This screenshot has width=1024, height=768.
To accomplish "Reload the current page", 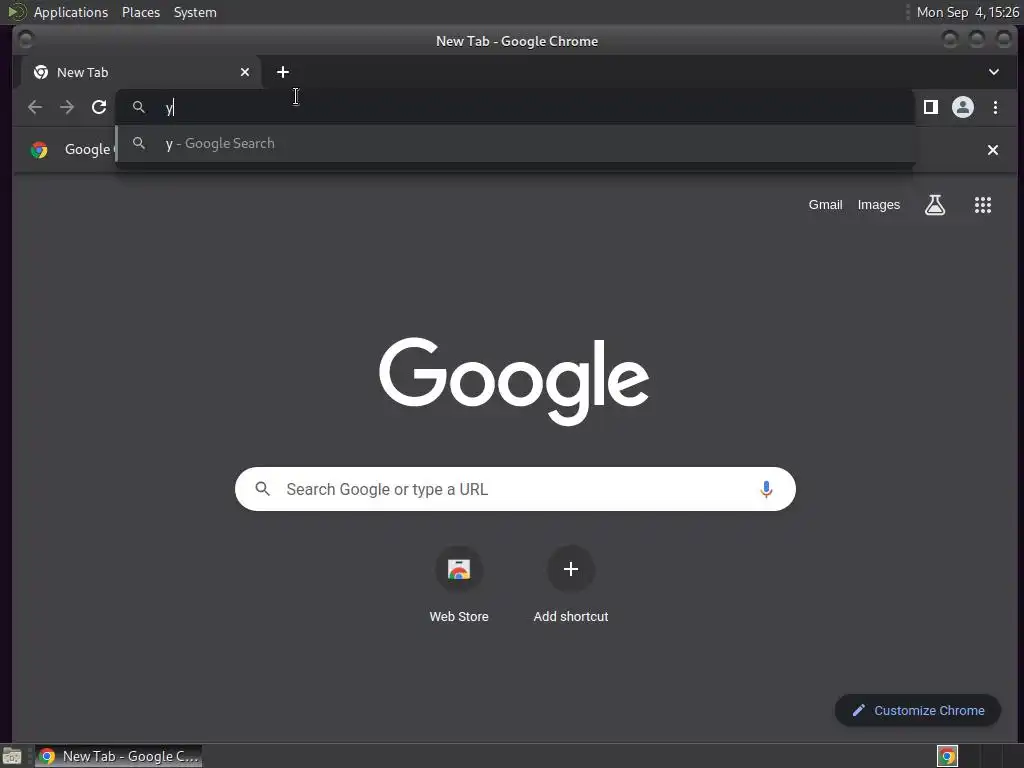I will (99, 107).
